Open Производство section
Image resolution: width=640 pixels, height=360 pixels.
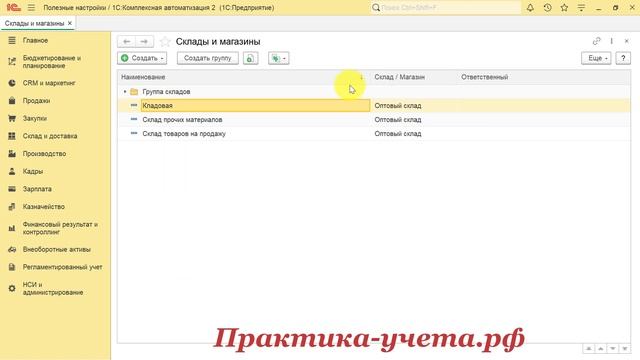tap(44, 153)
